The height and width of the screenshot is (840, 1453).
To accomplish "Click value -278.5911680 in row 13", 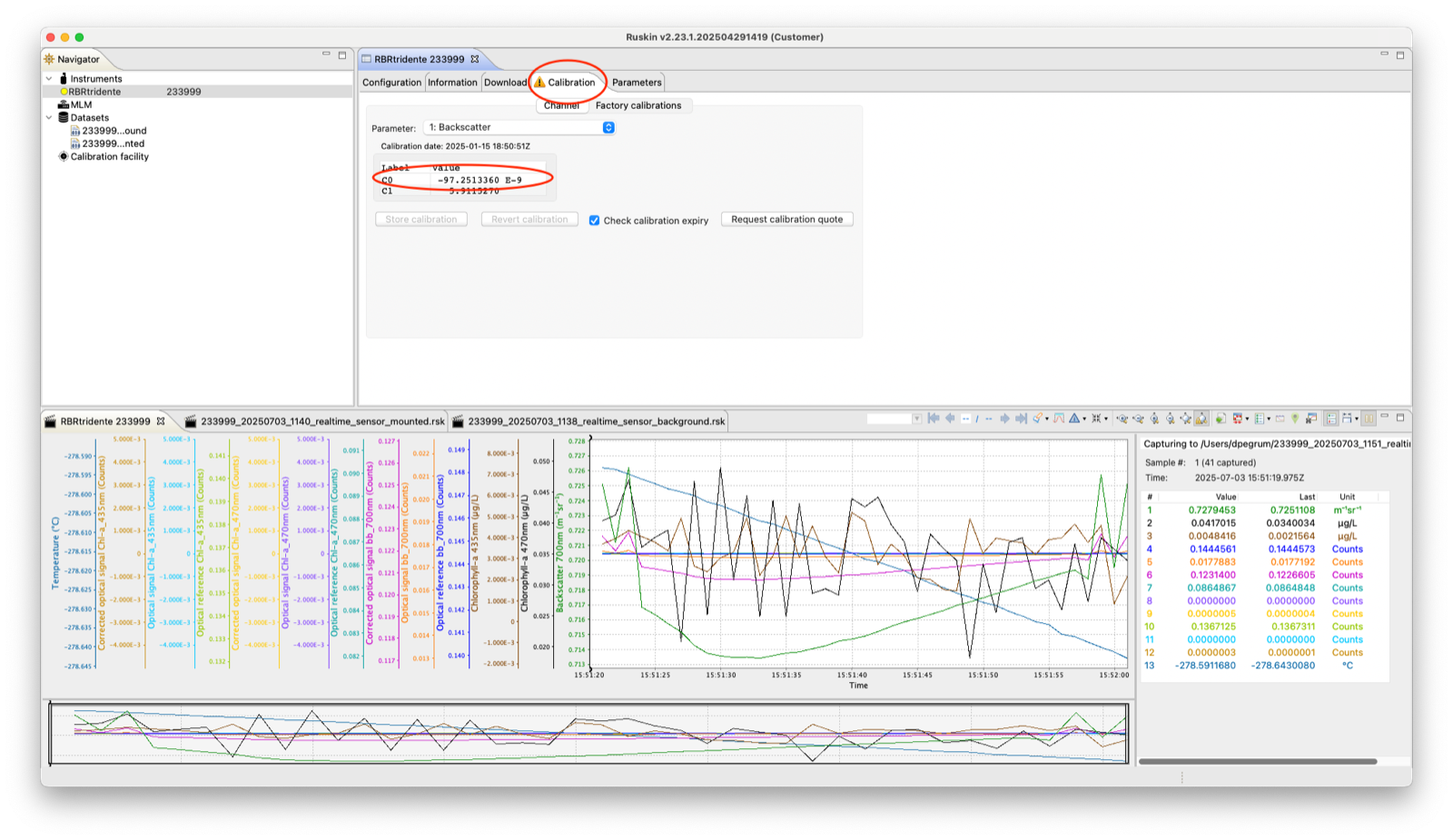I will 1205,666.
